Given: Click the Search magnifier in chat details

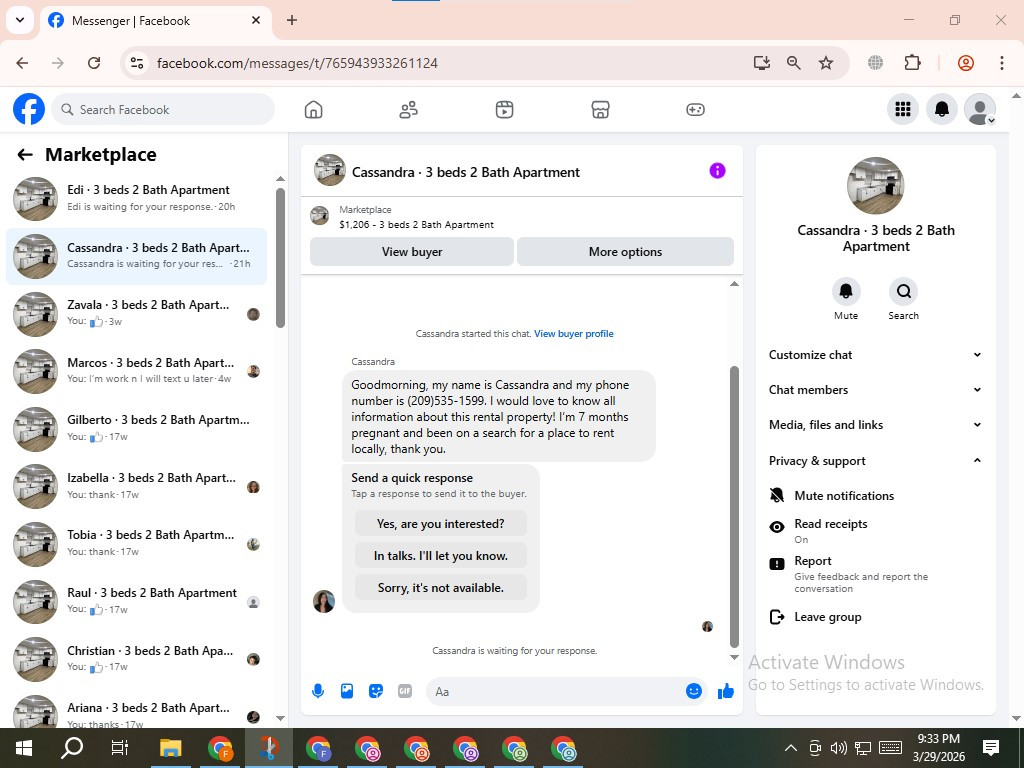Looking at the screenshot, I should pyautogui.click(x=903, y=291).
